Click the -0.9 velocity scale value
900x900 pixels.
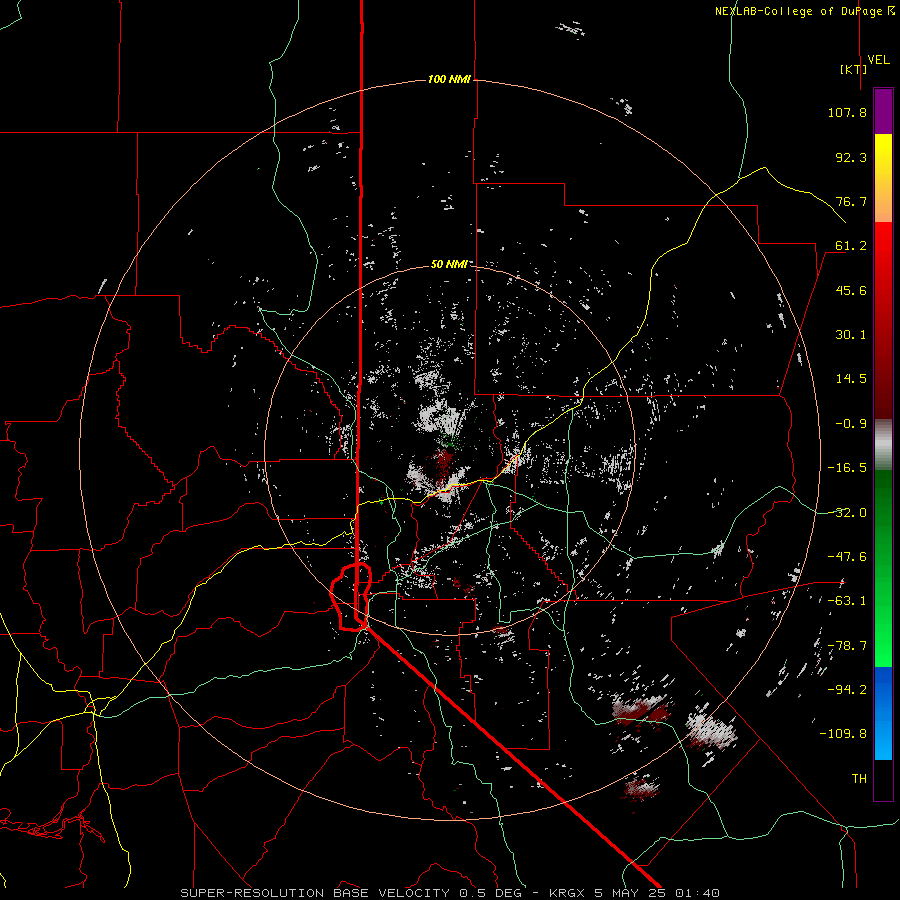tap(851, 424)
